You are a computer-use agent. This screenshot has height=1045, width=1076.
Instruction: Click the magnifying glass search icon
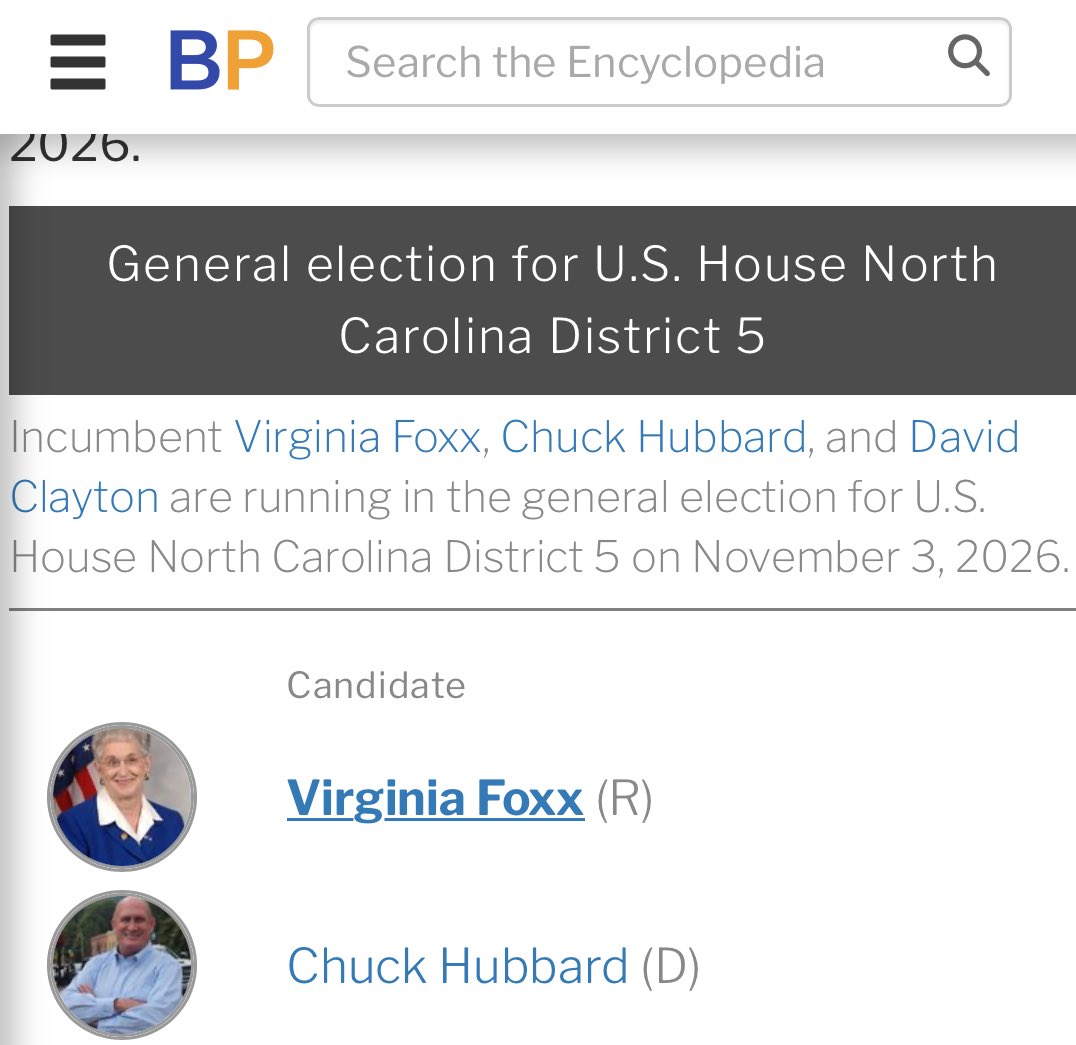[967, 58]
